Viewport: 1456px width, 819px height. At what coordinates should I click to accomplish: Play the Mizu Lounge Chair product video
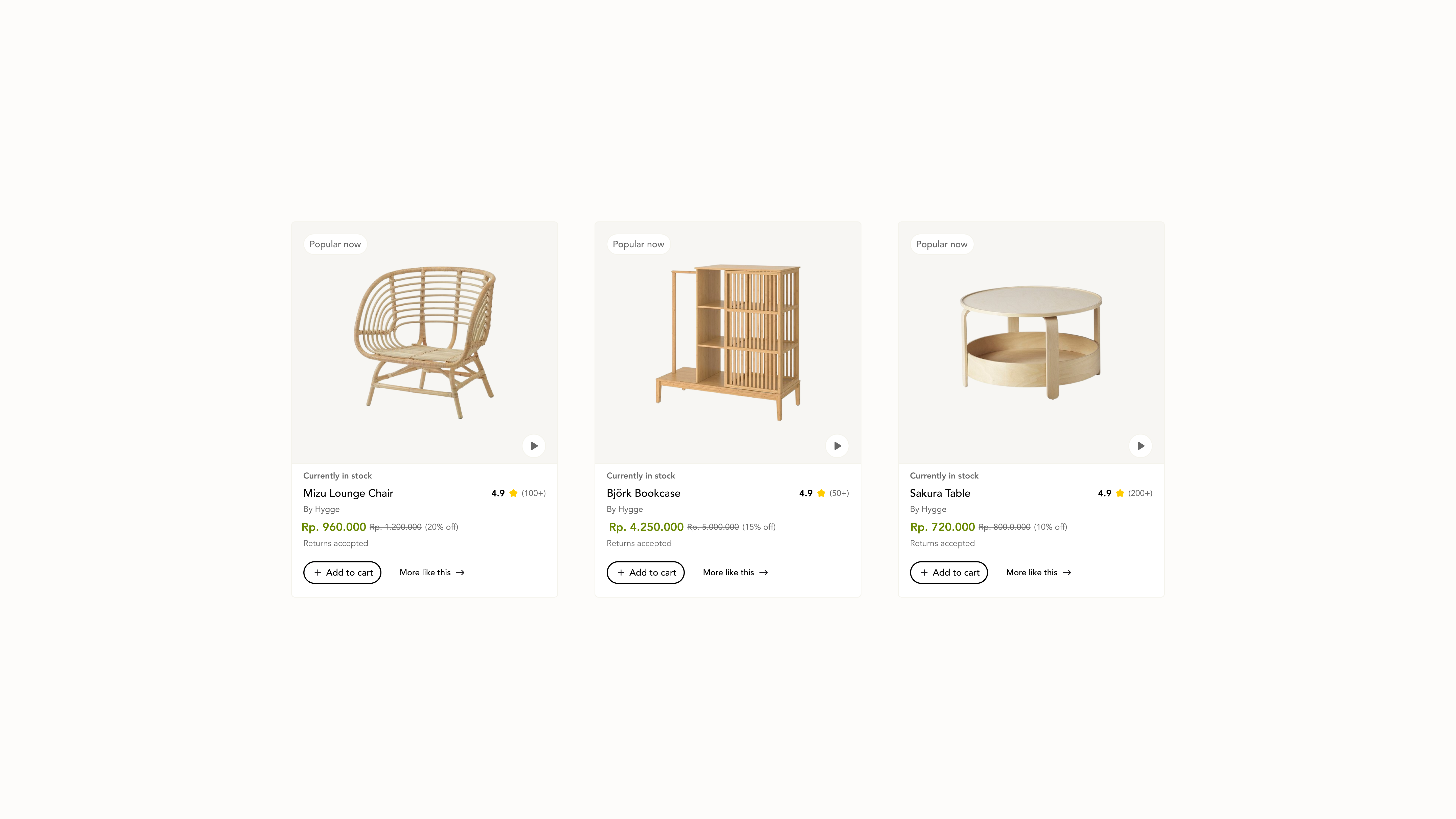[x=534, y=445]
